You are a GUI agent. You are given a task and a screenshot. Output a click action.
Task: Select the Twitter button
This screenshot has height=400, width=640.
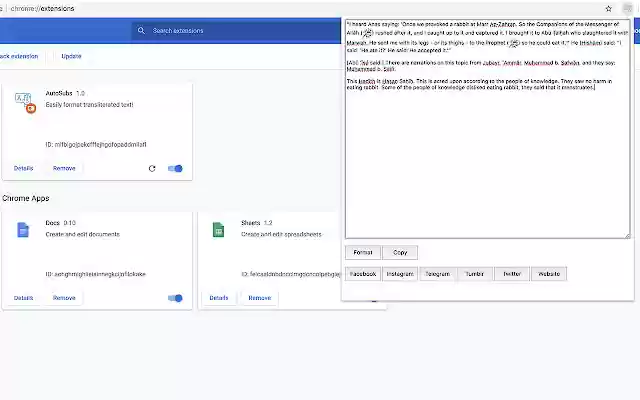[x=512, y=274]
